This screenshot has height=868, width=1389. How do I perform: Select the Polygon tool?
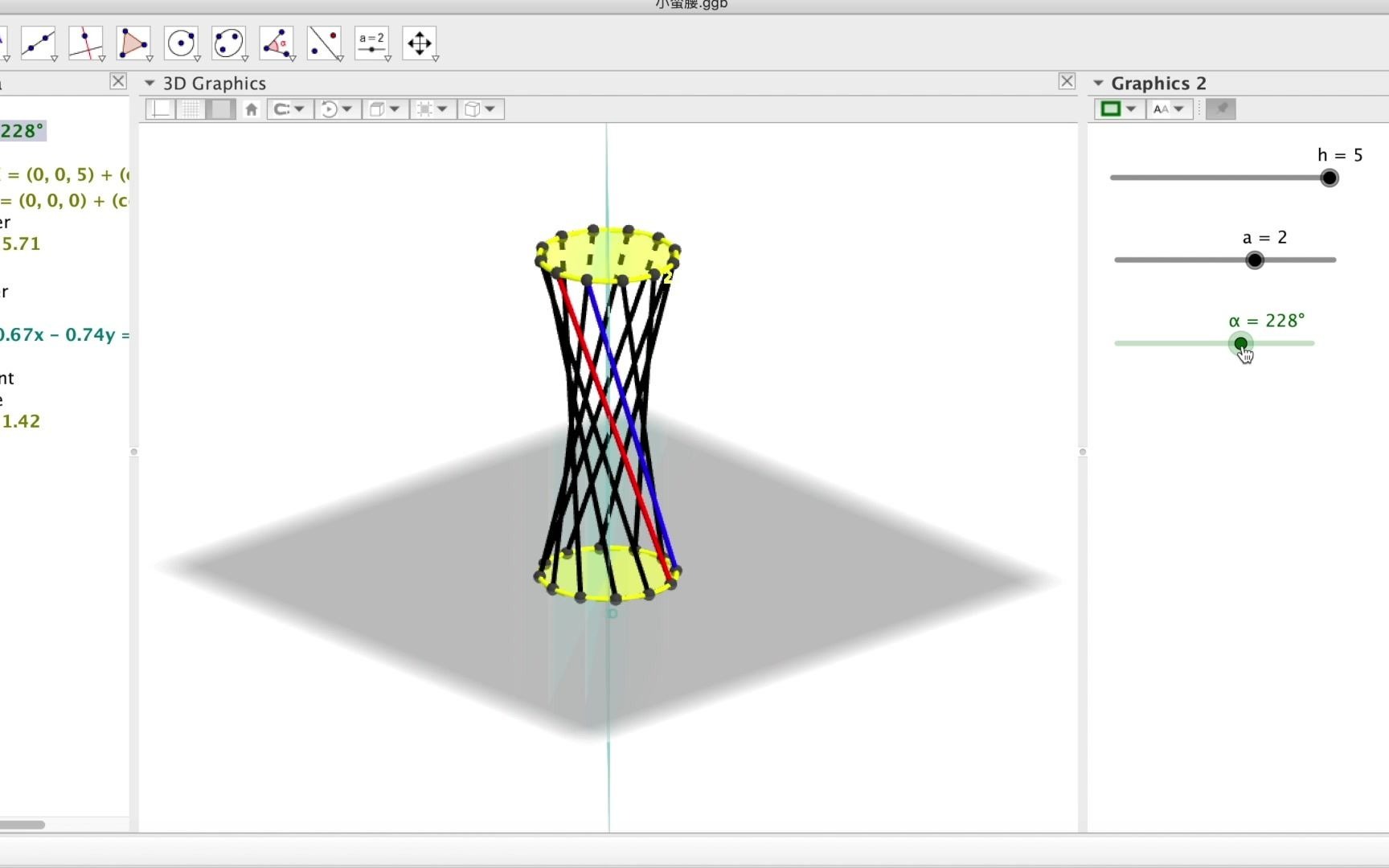[133, 43]
